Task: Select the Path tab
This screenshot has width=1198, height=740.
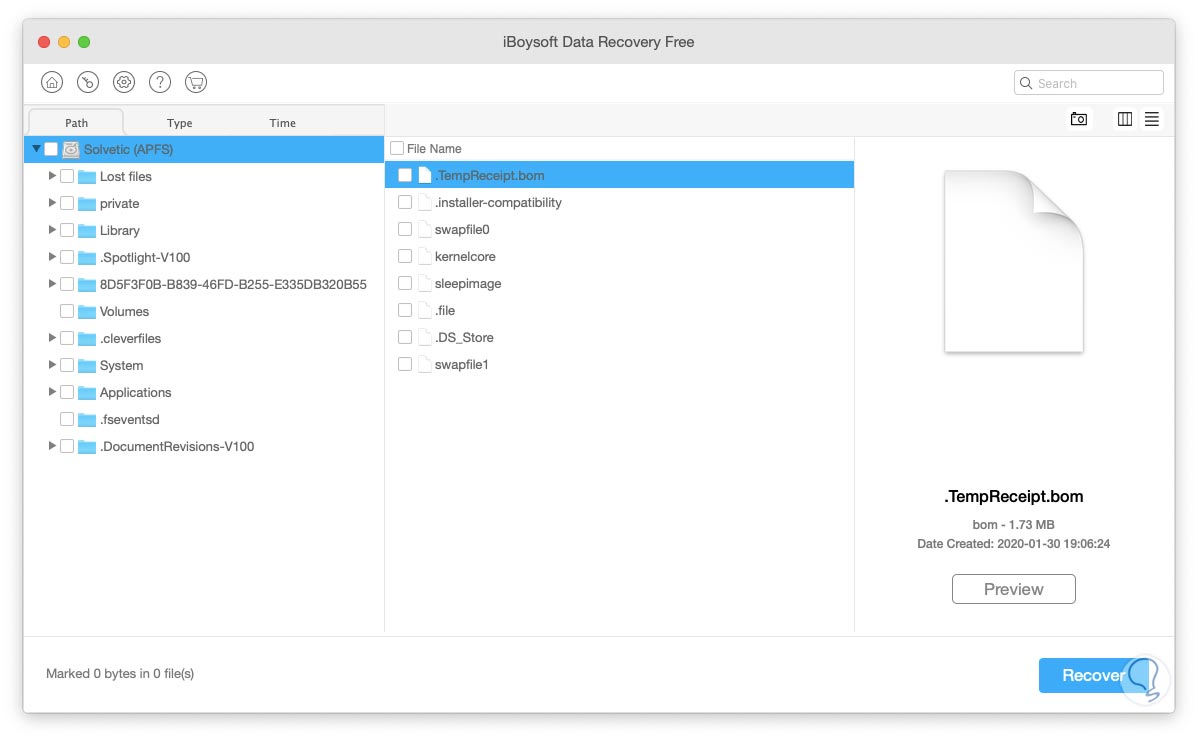Action: click(76, 122)
